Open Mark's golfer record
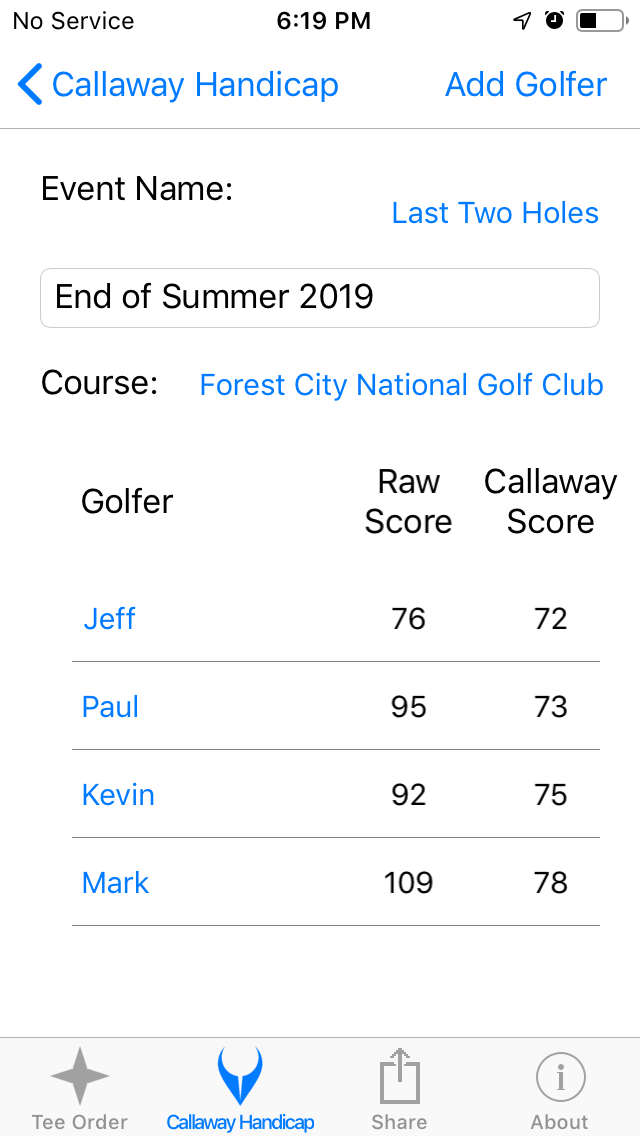The width and height of the screenshot is (640, 1136). [115, 882]
